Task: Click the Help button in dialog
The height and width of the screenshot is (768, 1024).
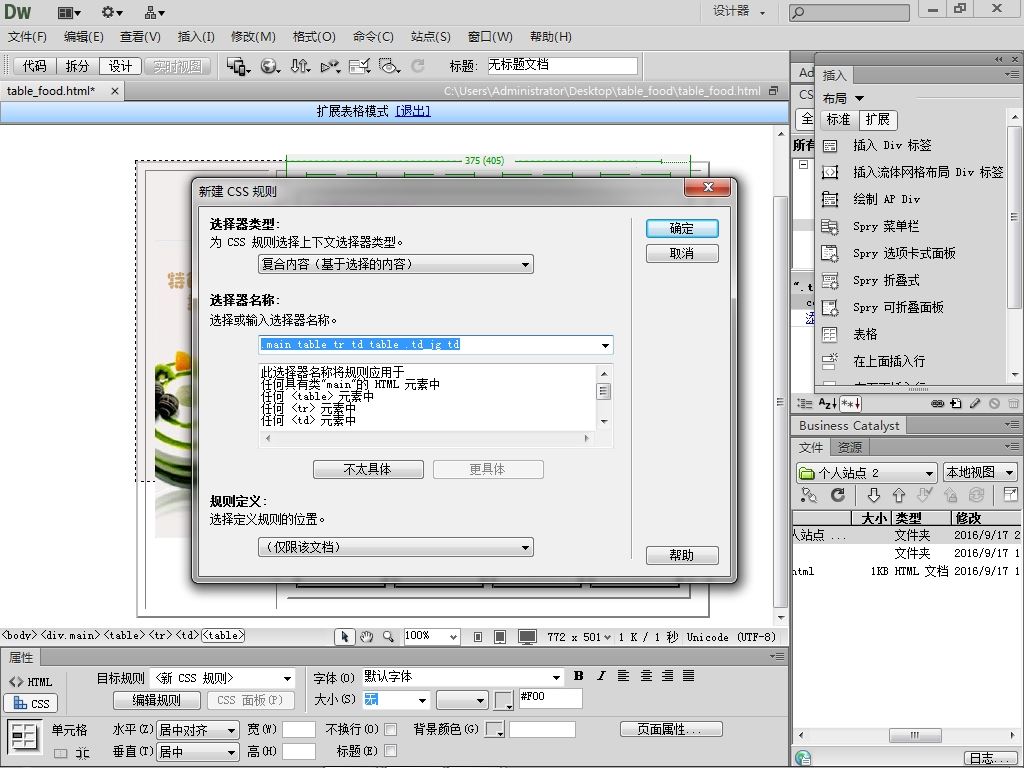Action: 682,555
